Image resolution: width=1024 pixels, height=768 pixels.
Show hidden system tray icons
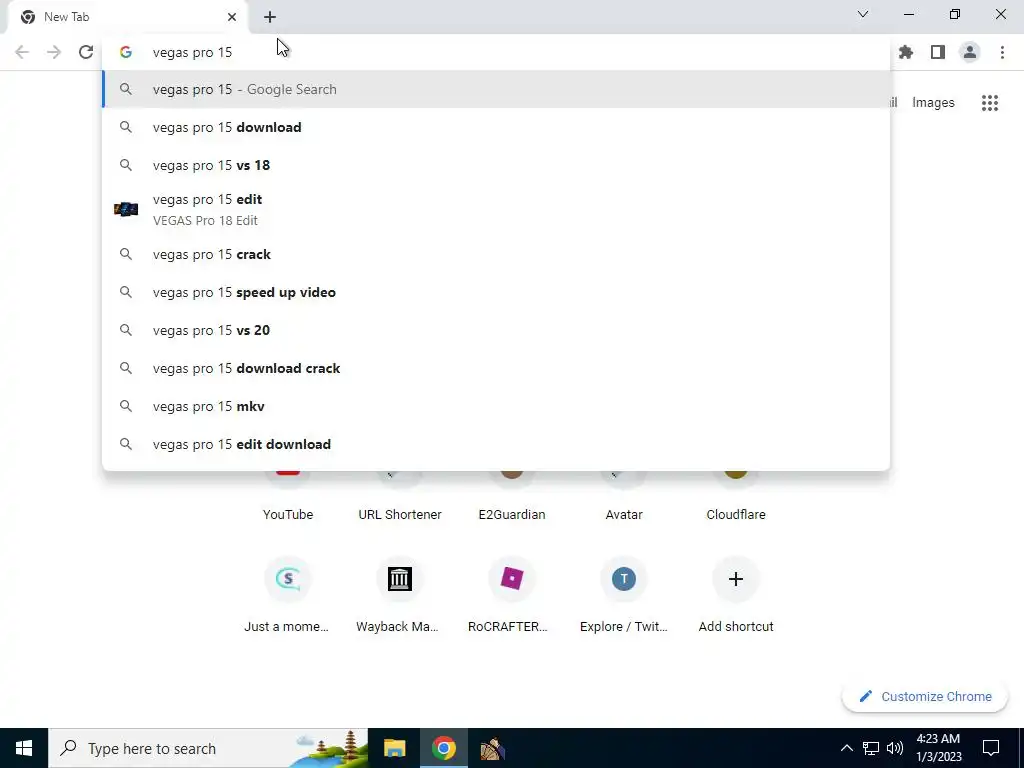pyautogui.click(x=846, y=748)
